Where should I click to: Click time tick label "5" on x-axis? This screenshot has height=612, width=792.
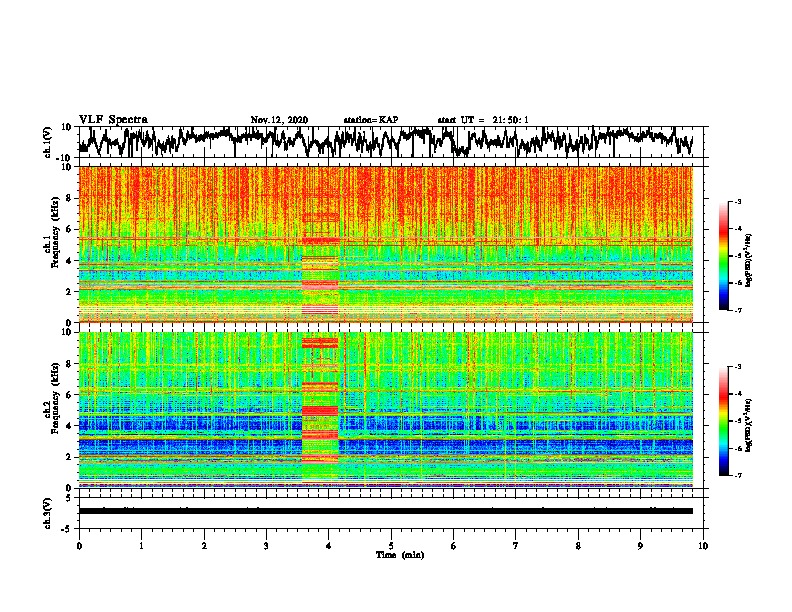click(391, 546)
